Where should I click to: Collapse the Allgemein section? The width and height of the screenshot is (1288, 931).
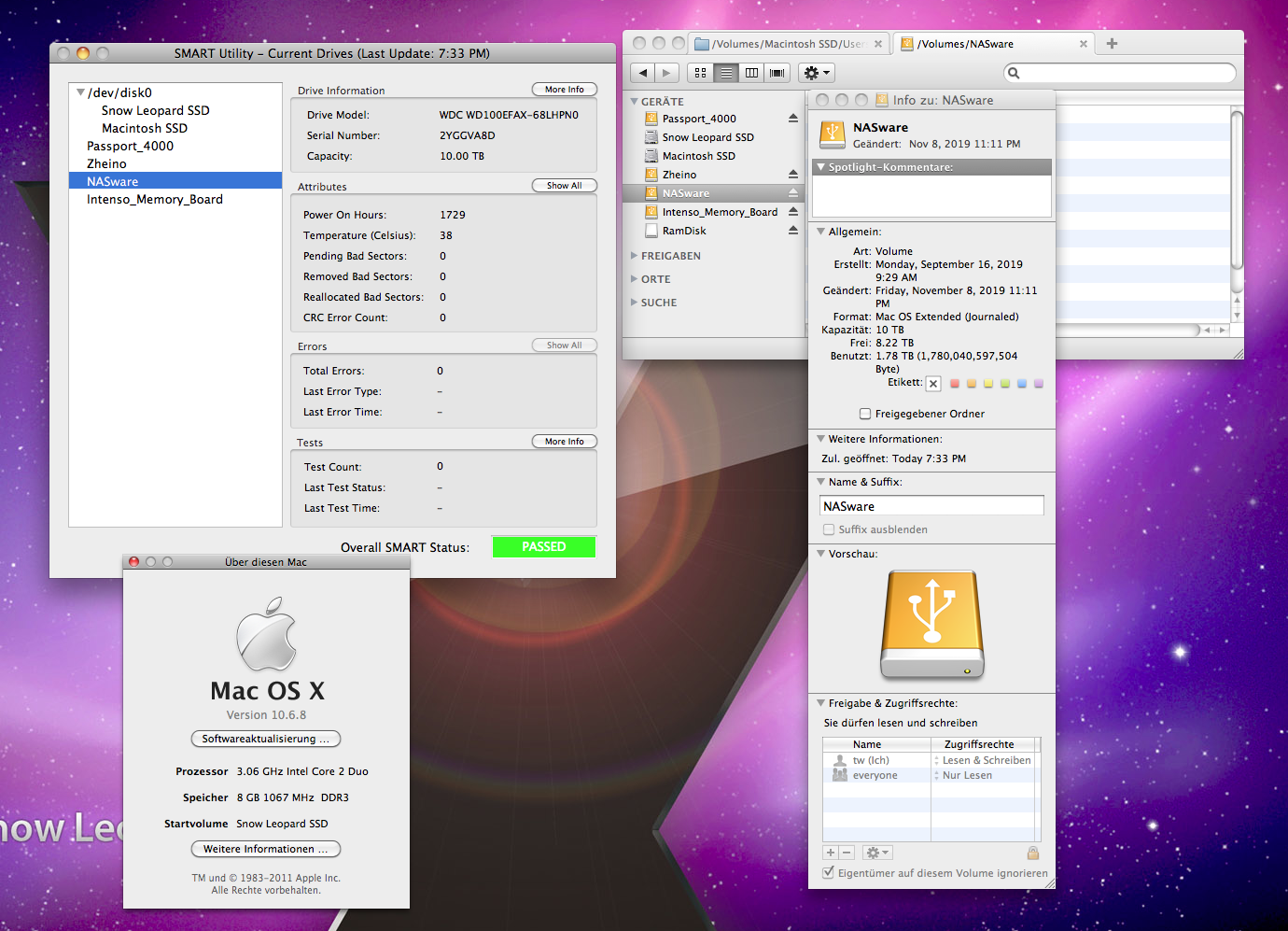pyautogui.click(x=820, y=232)
